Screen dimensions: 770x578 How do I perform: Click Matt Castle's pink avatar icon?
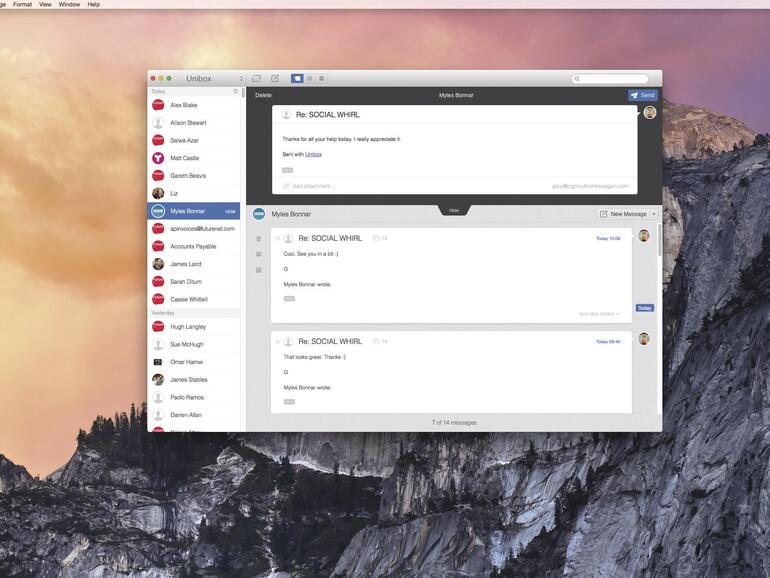click(158, 158)
